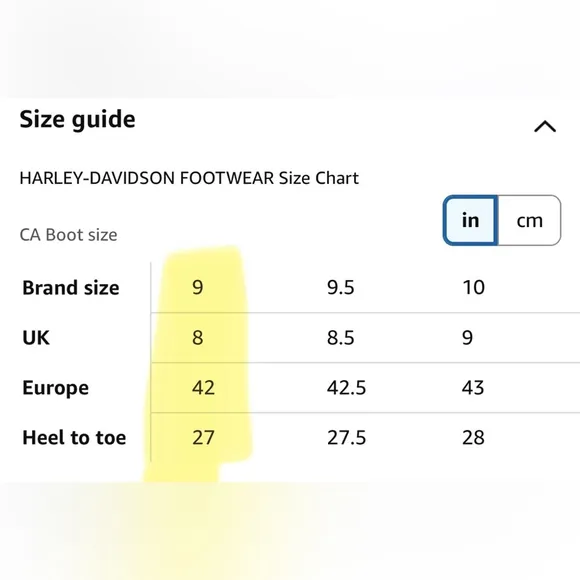The height and width of the screenshot is (580, 580).
Task: Click heel to toe 27 value
Action: click(x=203, y=438)
